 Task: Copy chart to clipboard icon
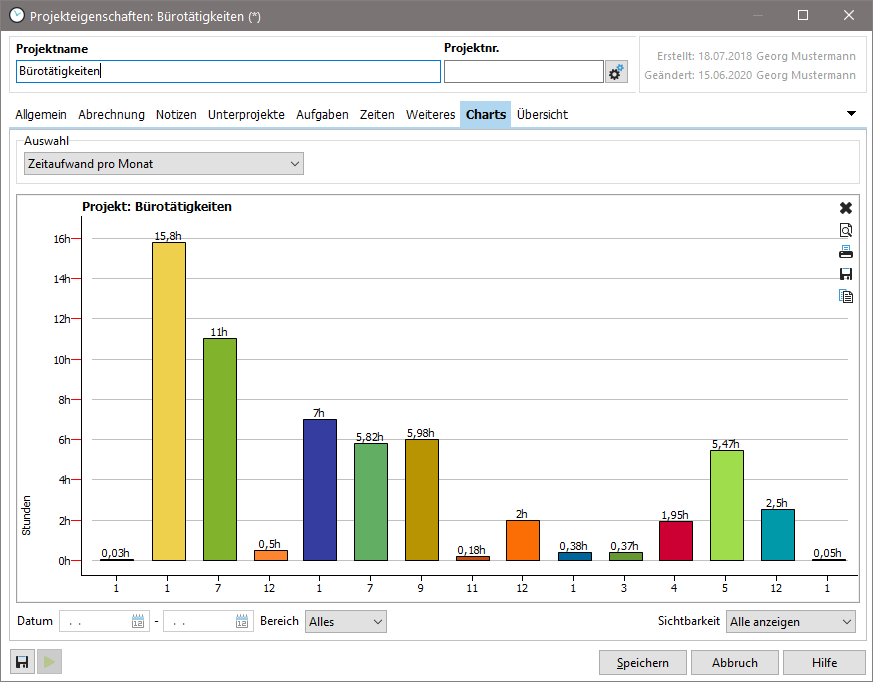[x=845, y=296]
